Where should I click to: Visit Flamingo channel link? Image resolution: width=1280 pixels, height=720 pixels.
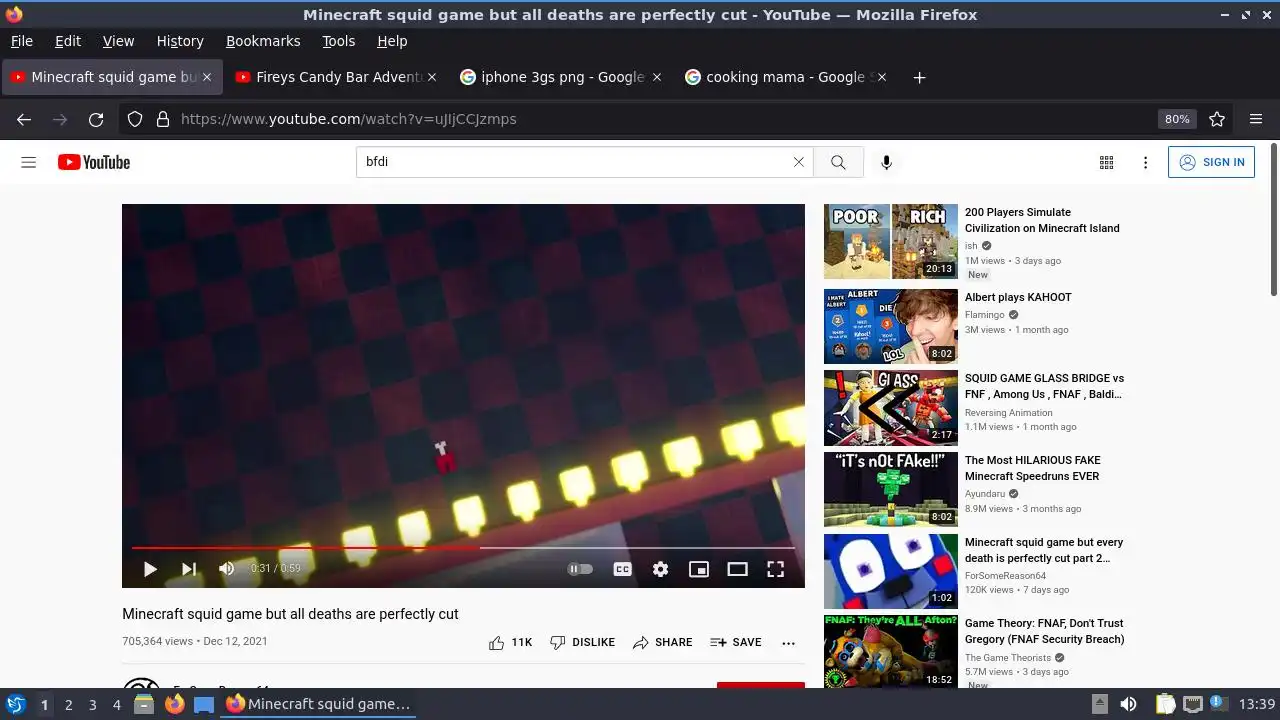(x=985, y=314)
